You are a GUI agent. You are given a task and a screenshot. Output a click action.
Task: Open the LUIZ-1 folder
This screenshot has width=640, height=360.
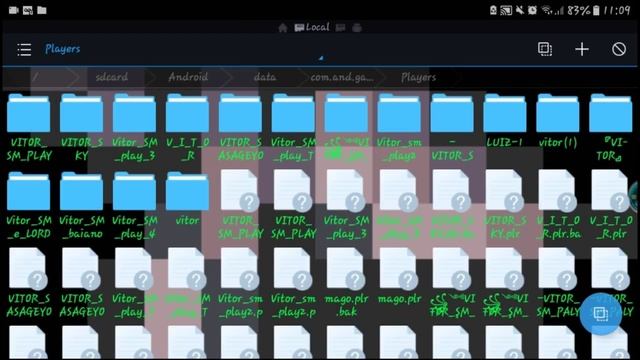pyautogui.click(x=505, y=120)
